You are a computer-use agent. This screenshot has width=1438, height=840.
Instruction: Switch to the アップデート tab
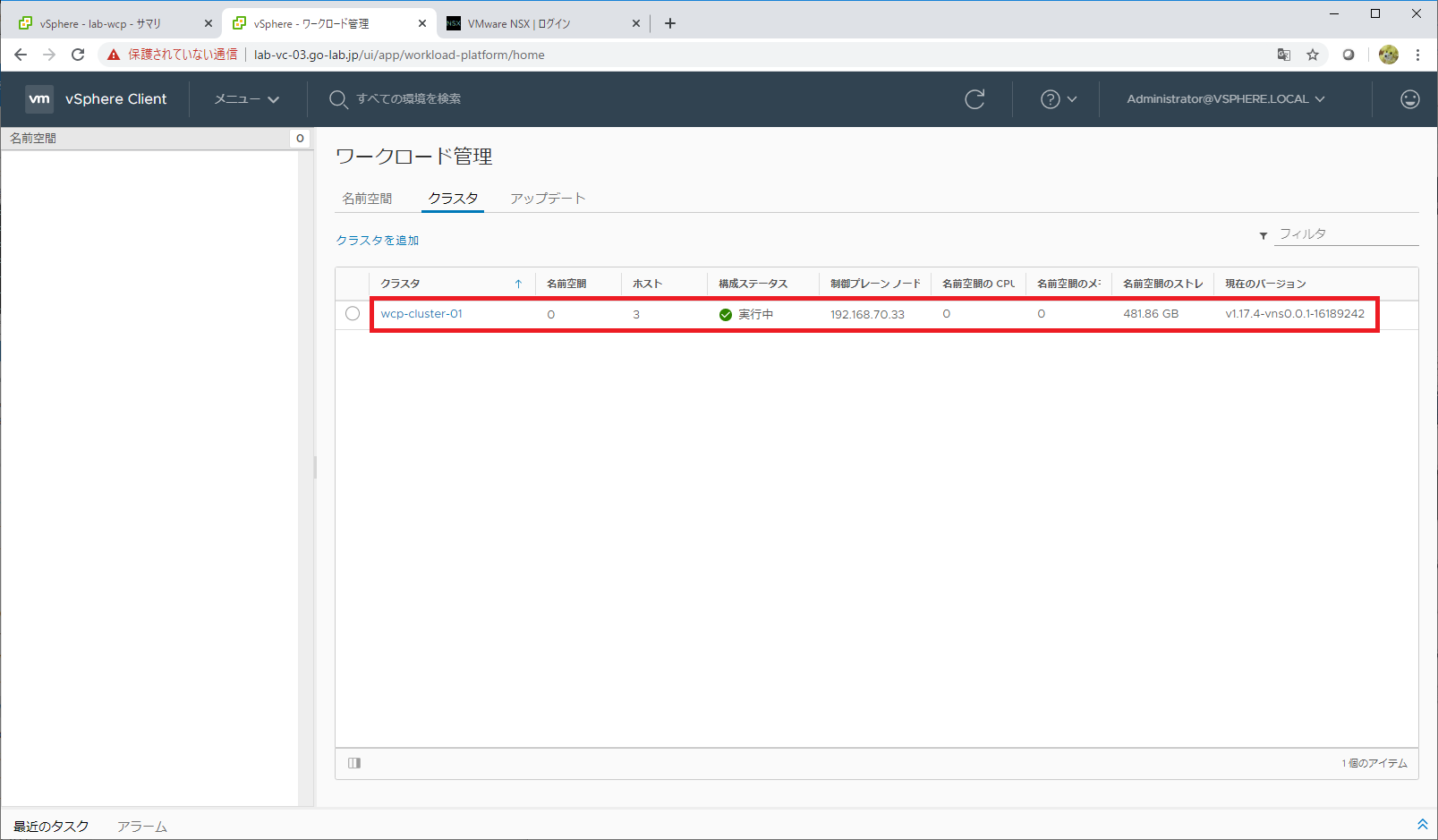pyautogui.click(x=548, y=199)
